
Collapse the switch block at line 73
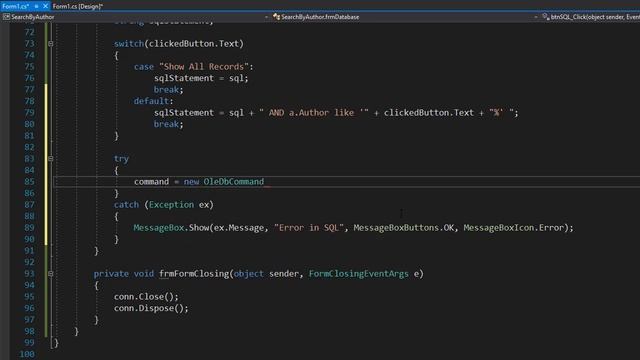click(x=51, y=43)
